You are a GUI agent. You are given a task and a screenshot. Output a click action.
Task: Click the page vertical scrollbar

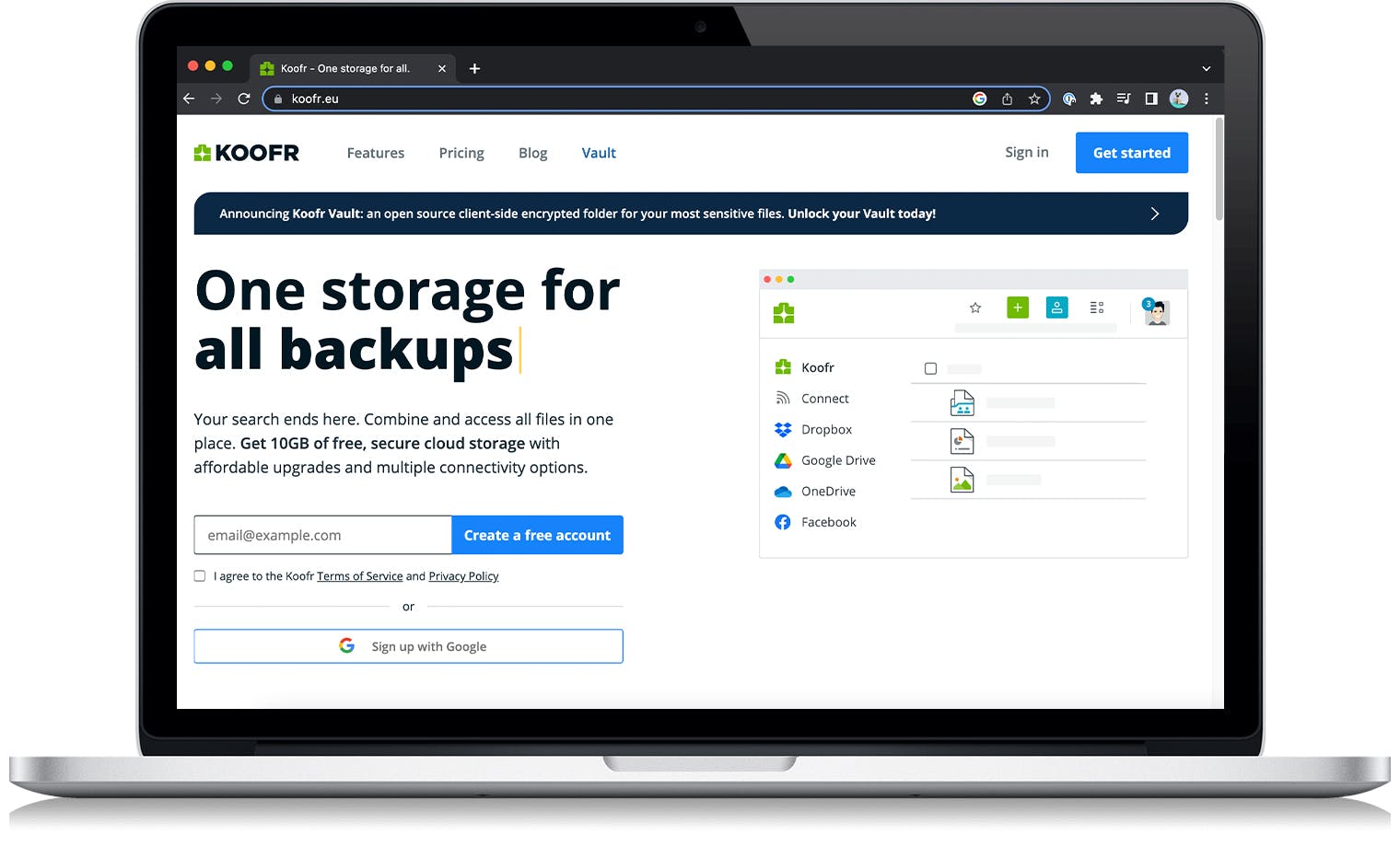(1219, 170)
